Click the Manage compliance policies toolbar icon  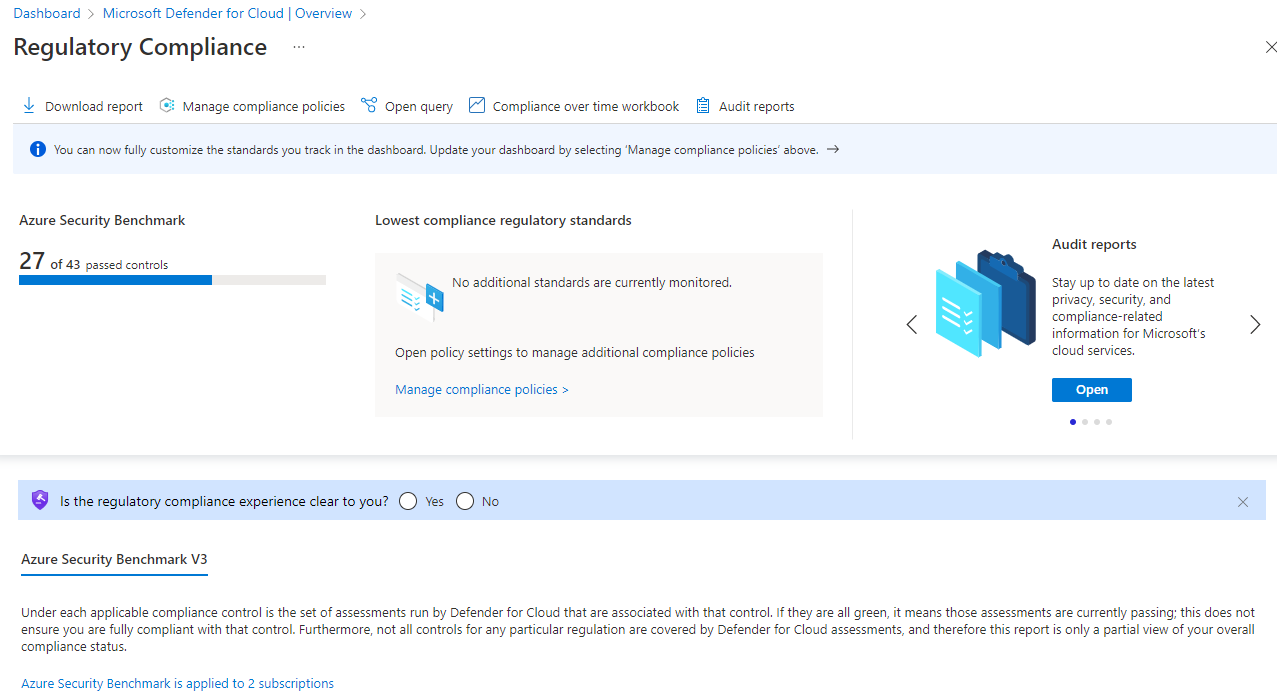(167, 106)
